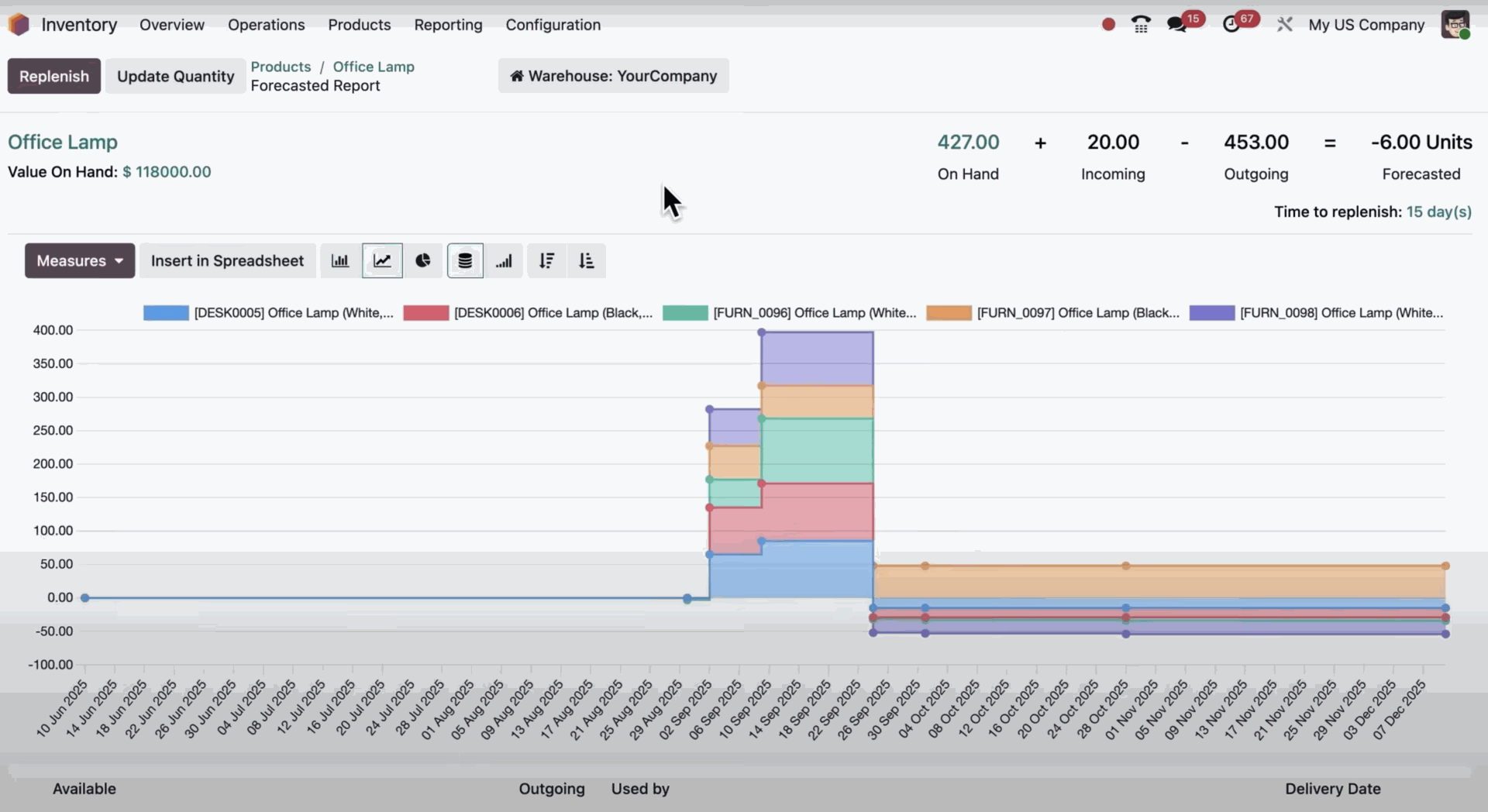Click the warehouse home icon
The height and width of the screenshot is (812, 1488).
coord(516,76)
